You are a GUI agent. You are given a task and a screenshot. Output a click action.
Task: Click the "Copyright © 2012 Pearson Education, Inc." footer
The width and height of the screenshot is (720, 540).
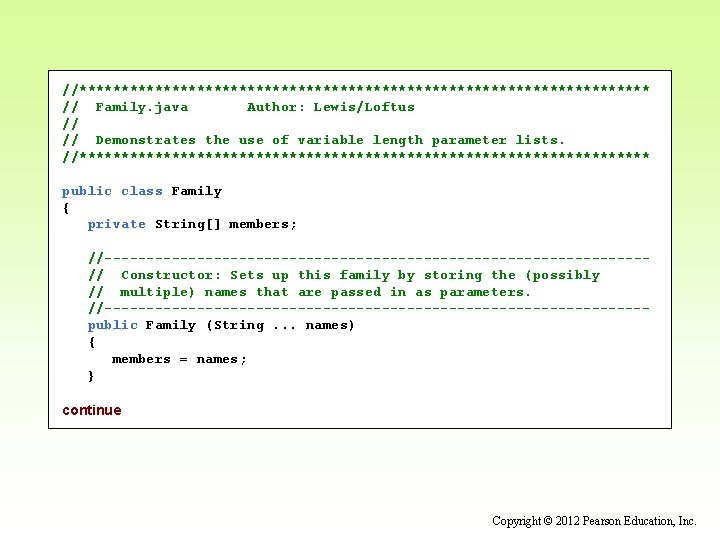pyautogui.click(x=594, y=521)
